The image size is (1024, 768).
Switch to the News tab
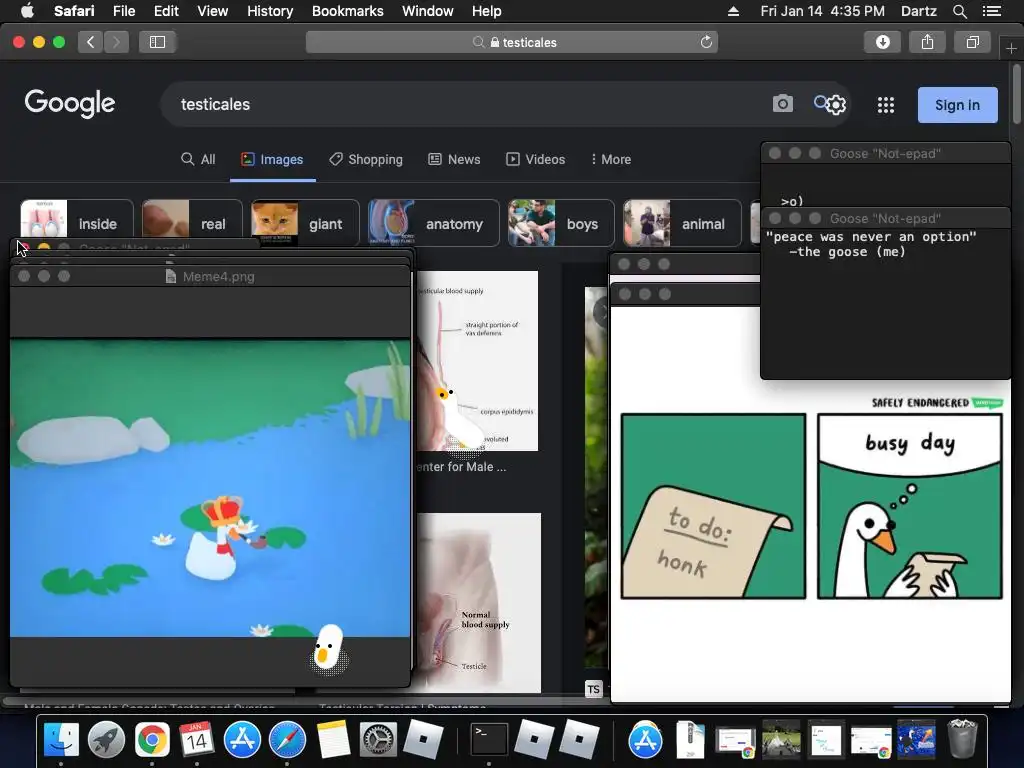[454, 159]
